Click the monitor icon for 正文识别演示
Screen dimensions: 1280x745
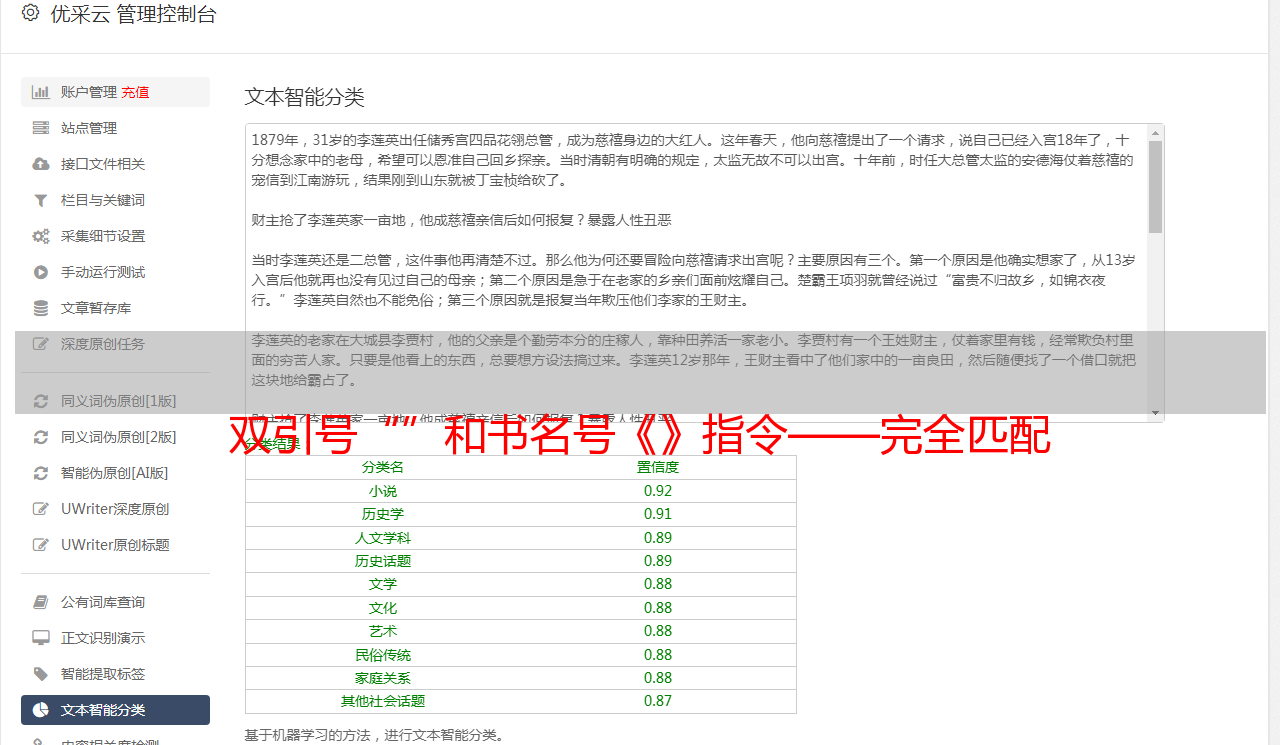coord(41,638)
